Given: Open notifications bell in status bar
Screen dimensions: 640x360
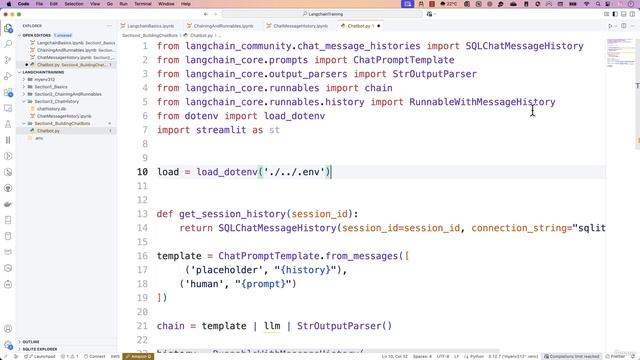Looking at the screenshot, I should pos(633,356).
